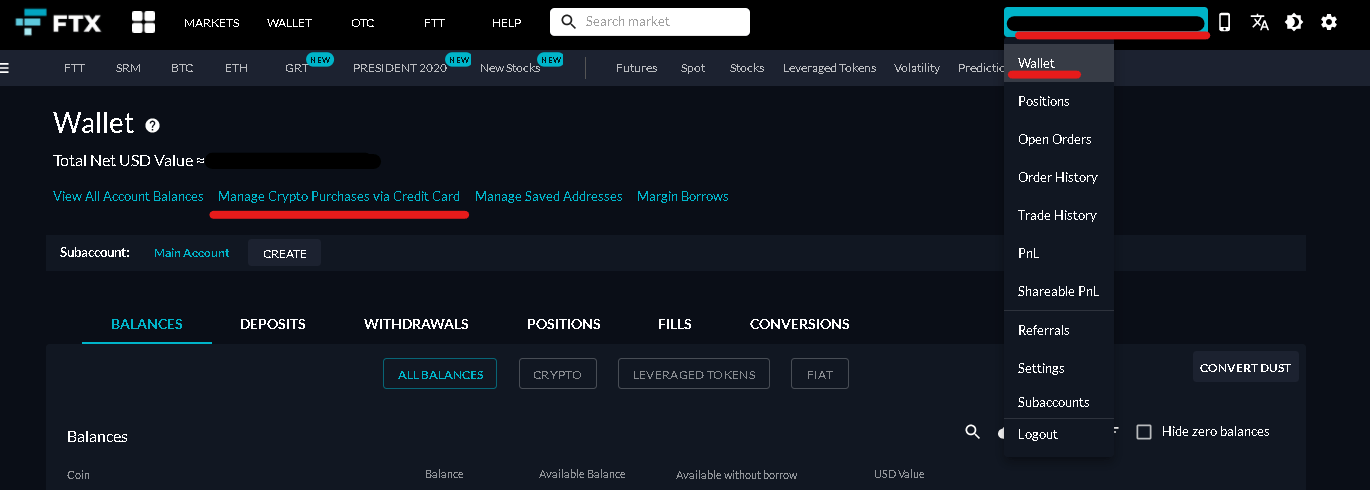The image size is (1370, 490).
Task: Collapse the account dropdown at top right
Action: click(x=1105, y=21)
